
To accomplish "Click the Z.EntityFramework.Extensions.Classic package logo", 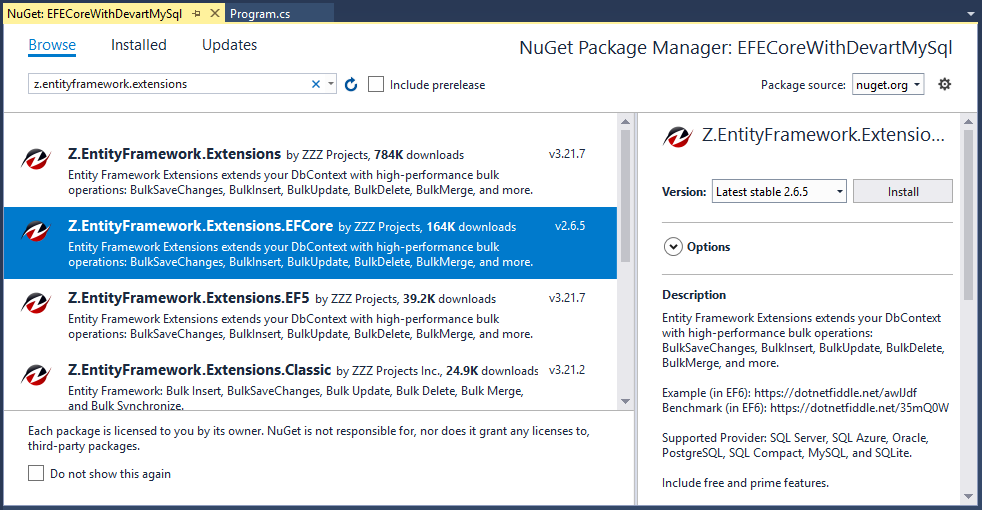I will click(x=35, y=375).
